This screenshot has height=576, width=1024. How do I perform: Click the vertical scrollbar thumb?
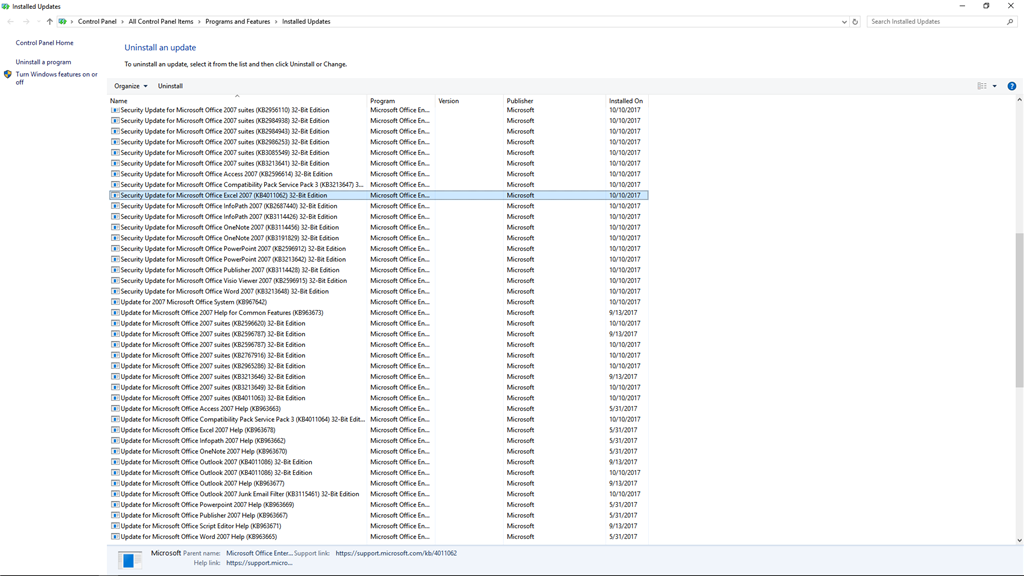(x=1019, y=310)
